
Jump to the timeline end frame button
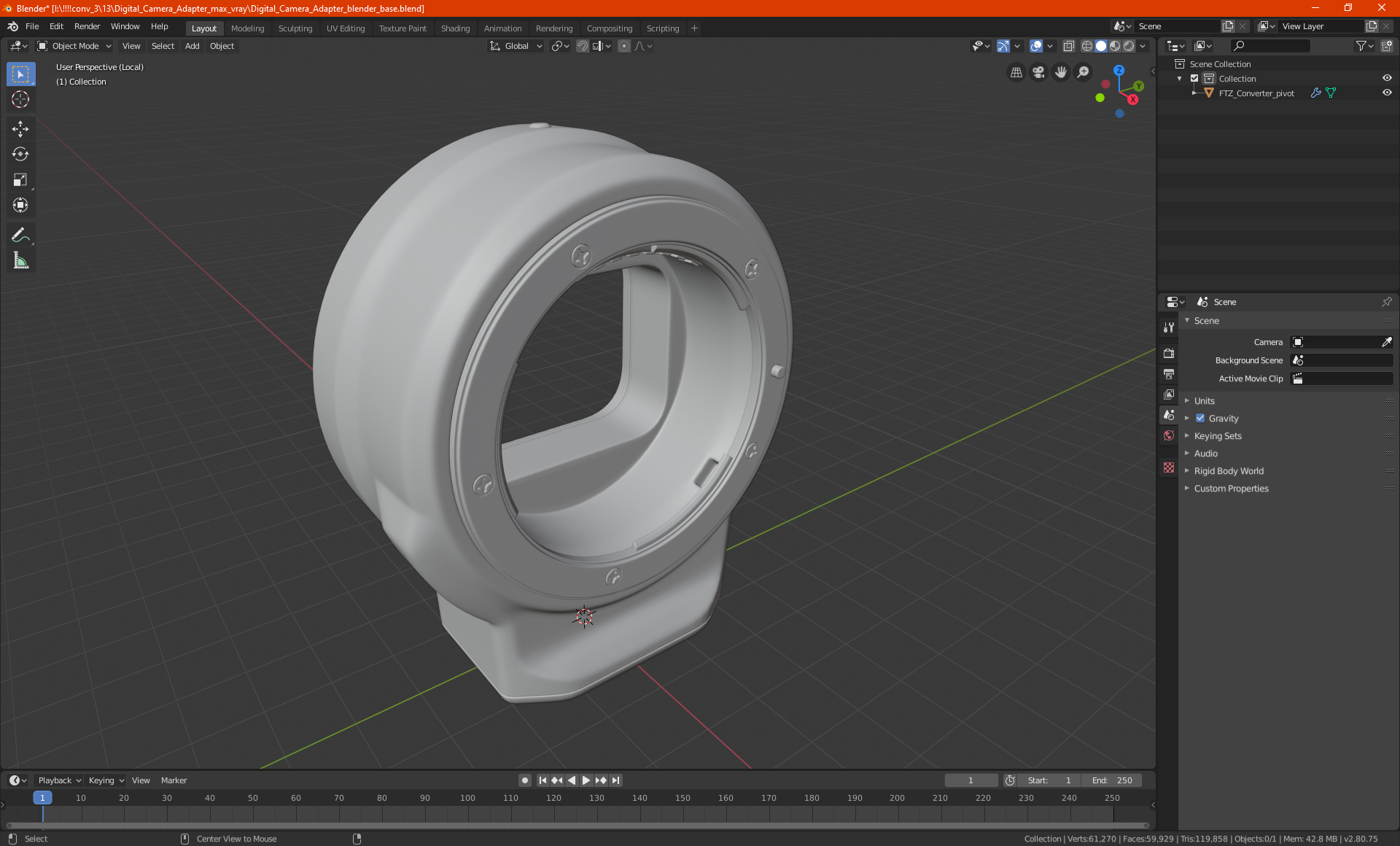tap(616, 780)
